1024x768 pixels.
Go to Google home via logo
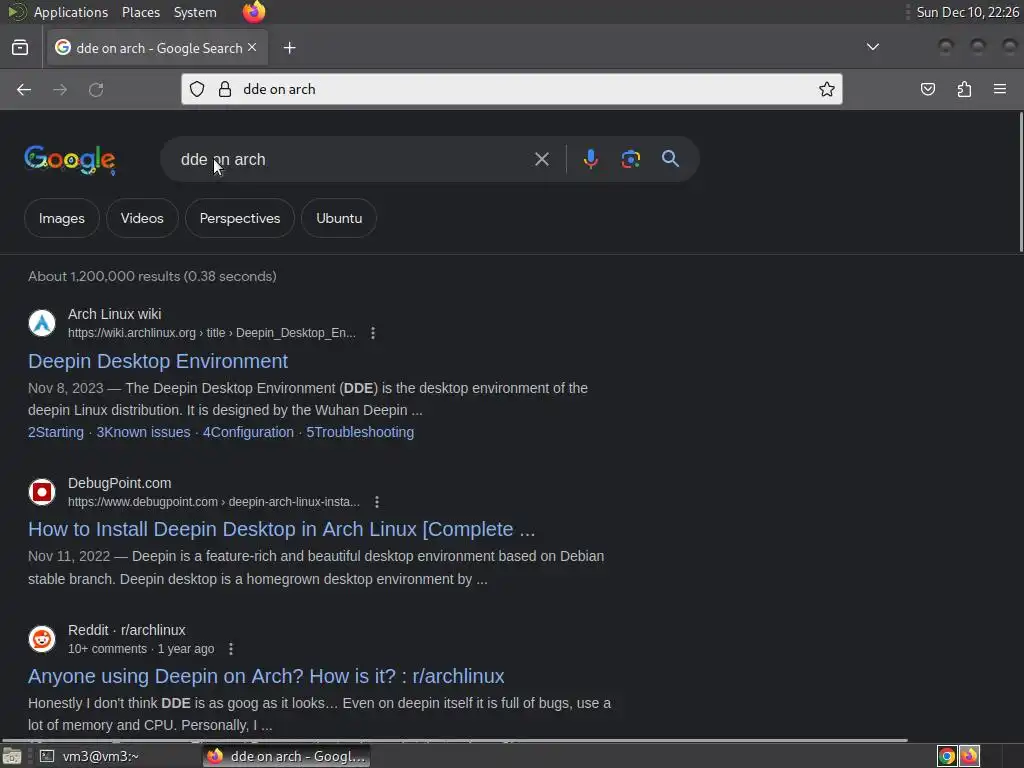(x=70, y=160)
